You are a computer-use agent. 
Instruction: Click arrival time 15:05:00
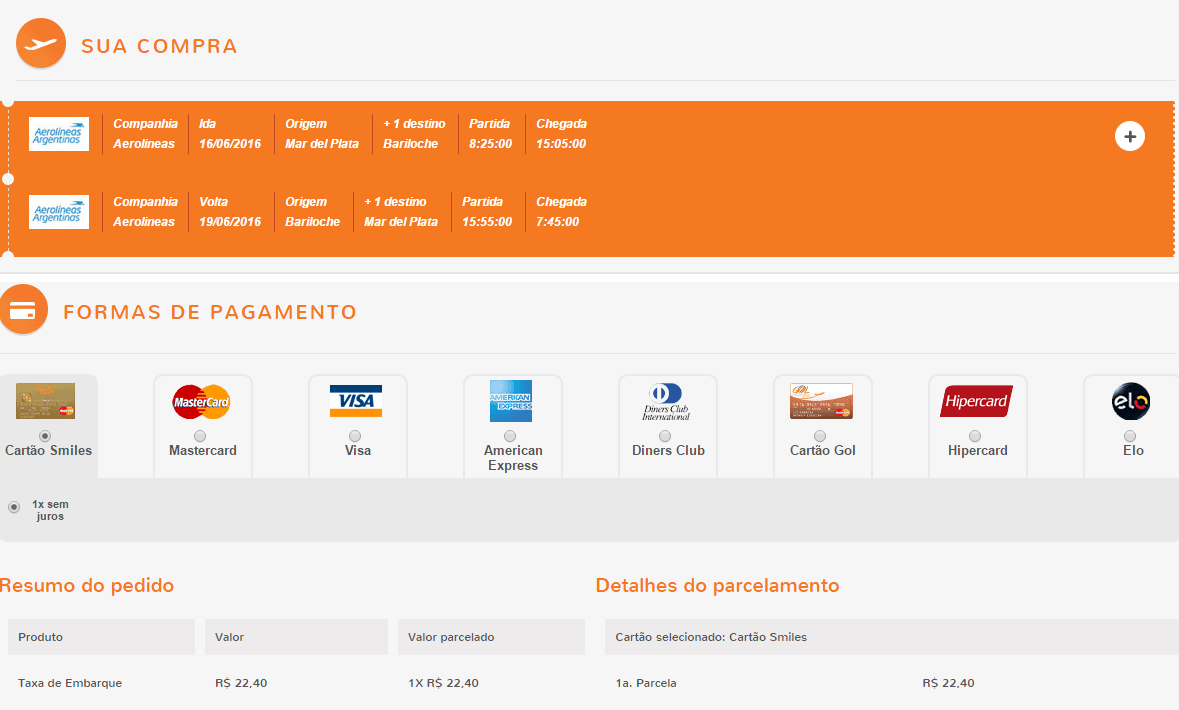point(561,144)
